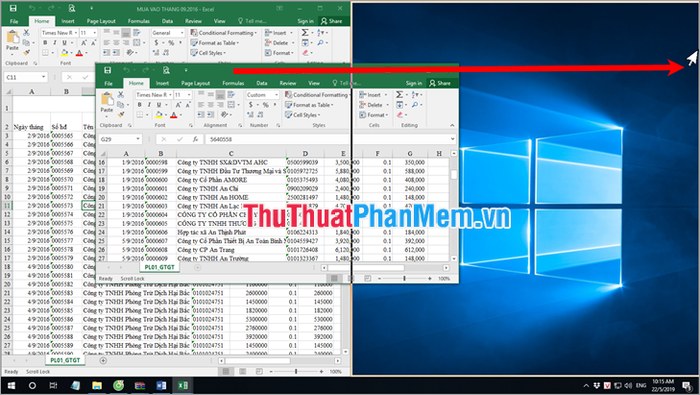
Task: Click Cortana search circle on taskbar
Action: 32,386
